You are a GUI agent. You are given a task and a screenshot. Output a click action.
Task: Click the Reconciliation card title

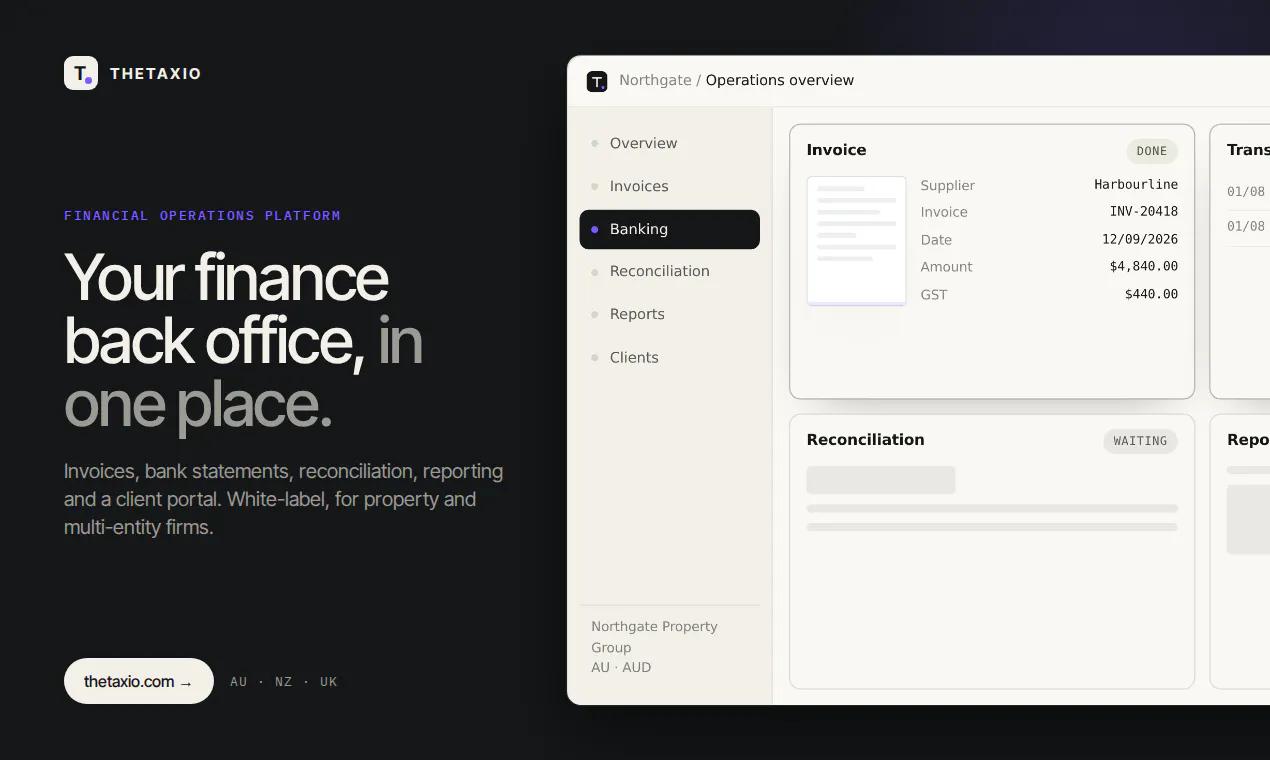[866, 440]
